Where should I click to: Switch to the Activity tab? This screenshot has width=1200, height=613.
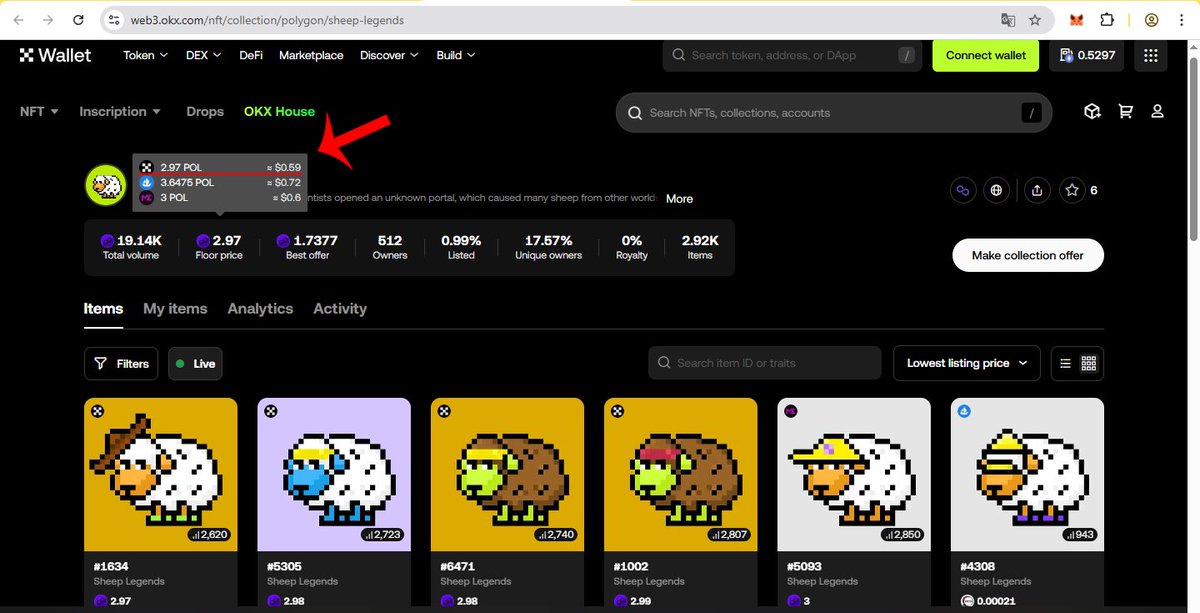[340, 308]
